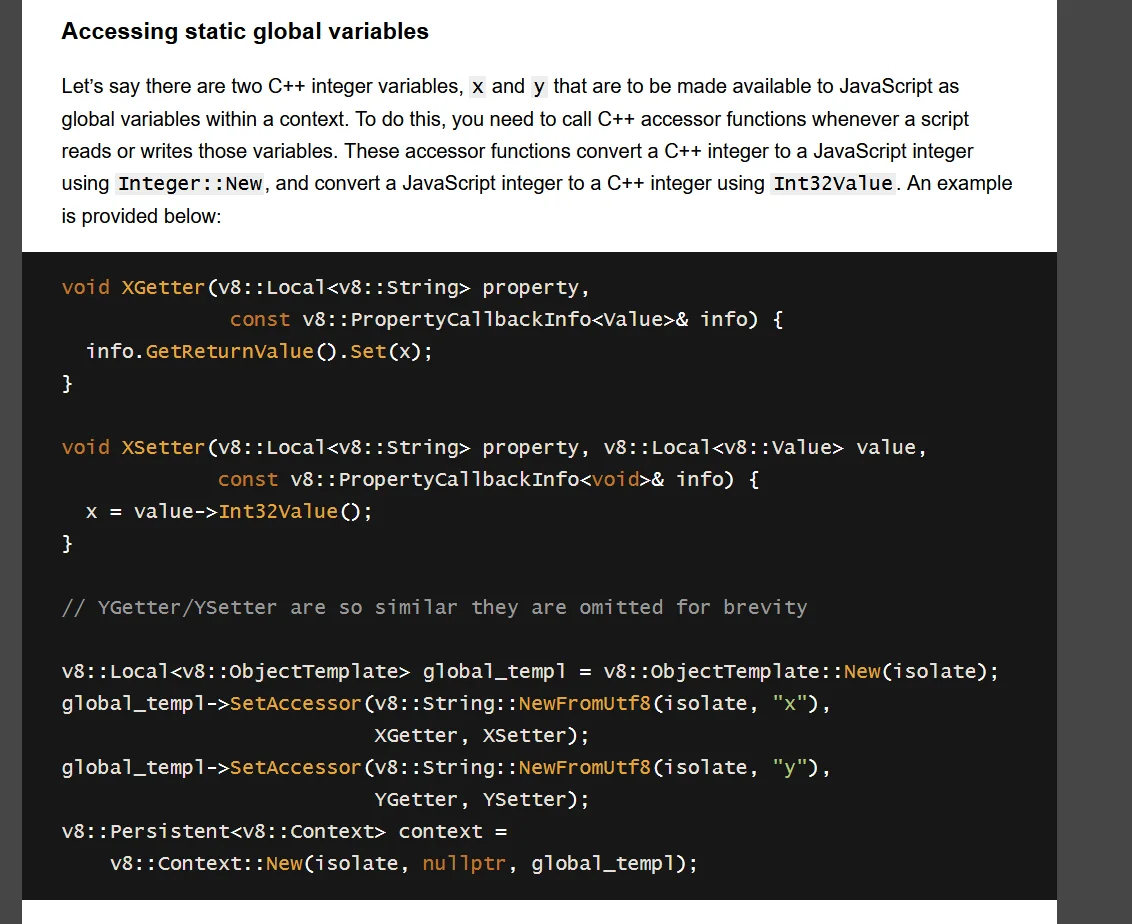
Task: Click the GetReturnValue method call
Action: pos(229,352)
